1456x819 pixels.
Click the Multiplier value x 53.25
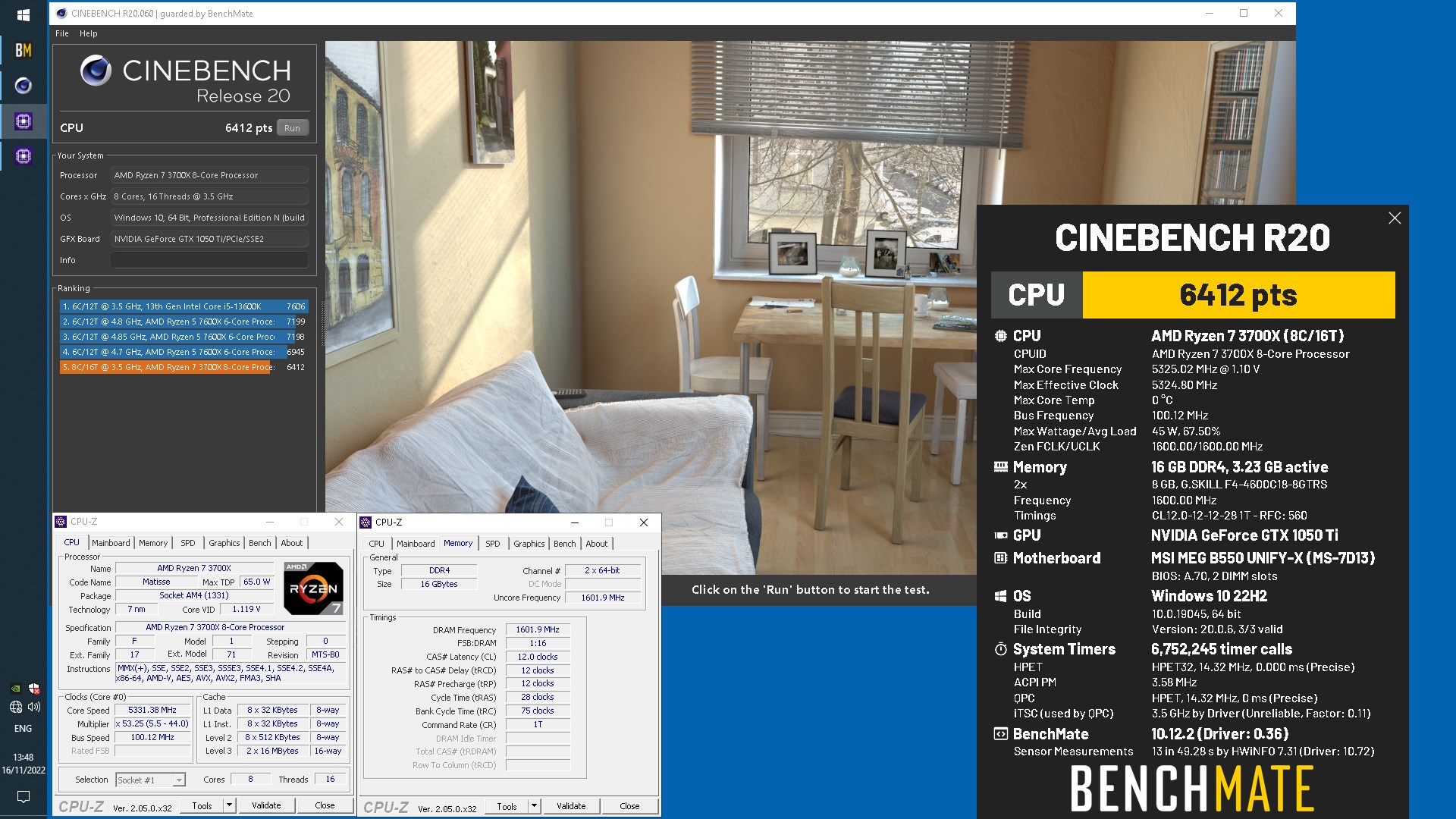[152, 724]
